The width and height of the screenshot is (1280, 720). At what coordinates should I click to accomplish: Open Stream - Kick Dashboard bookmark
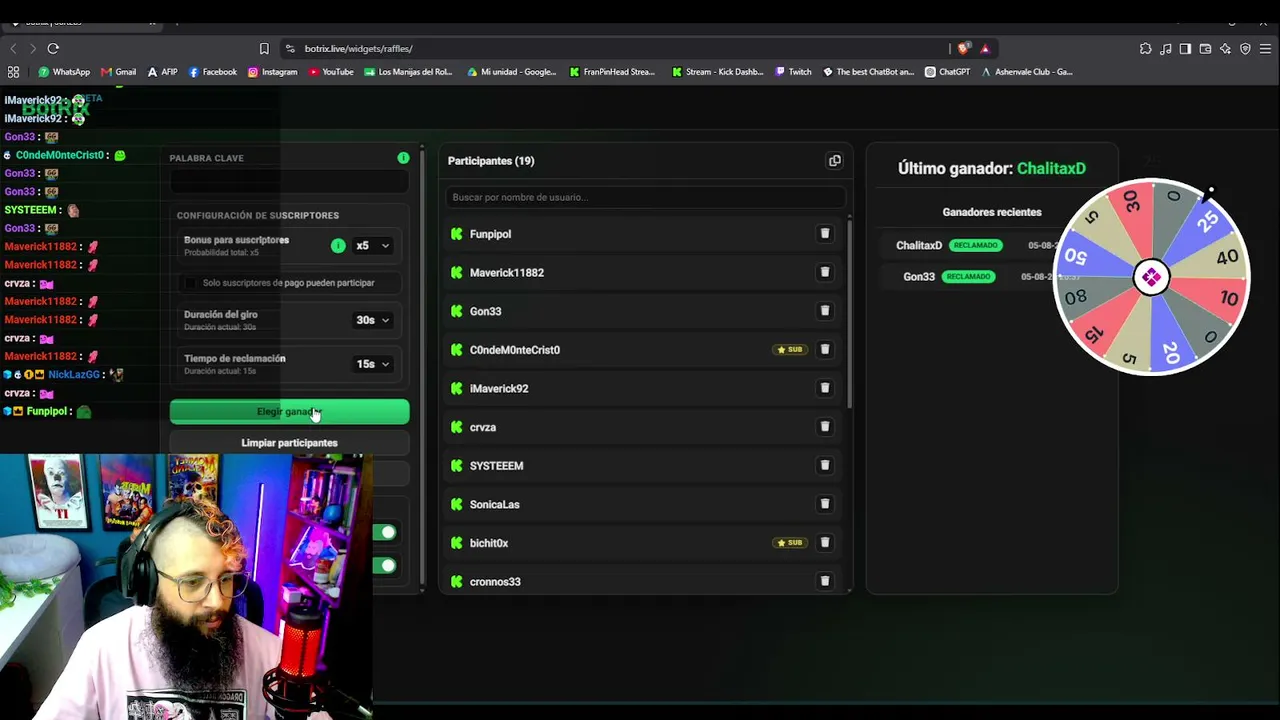coord(717,72)
